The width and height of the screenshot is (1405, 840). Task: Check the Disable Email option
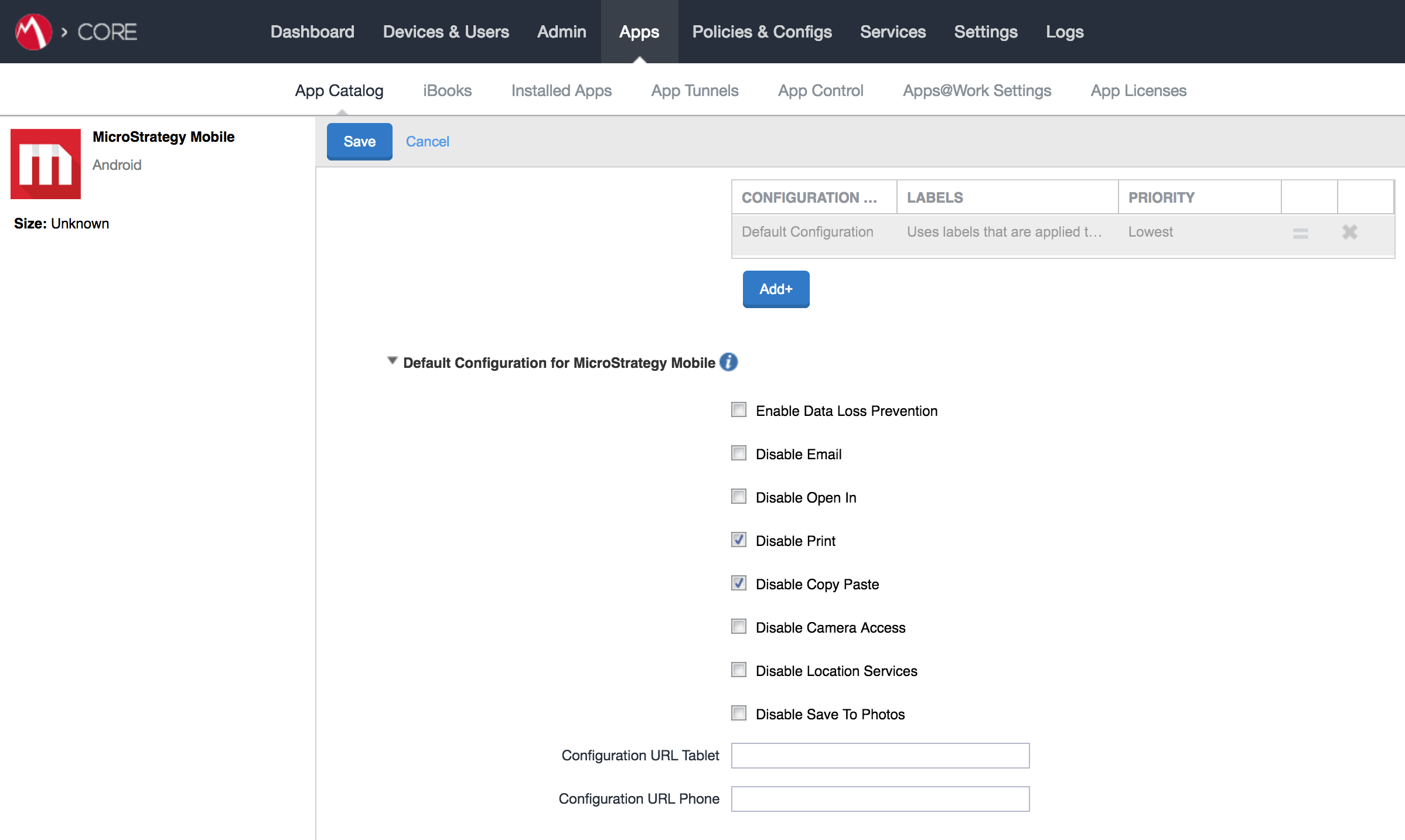pos(739,453)
